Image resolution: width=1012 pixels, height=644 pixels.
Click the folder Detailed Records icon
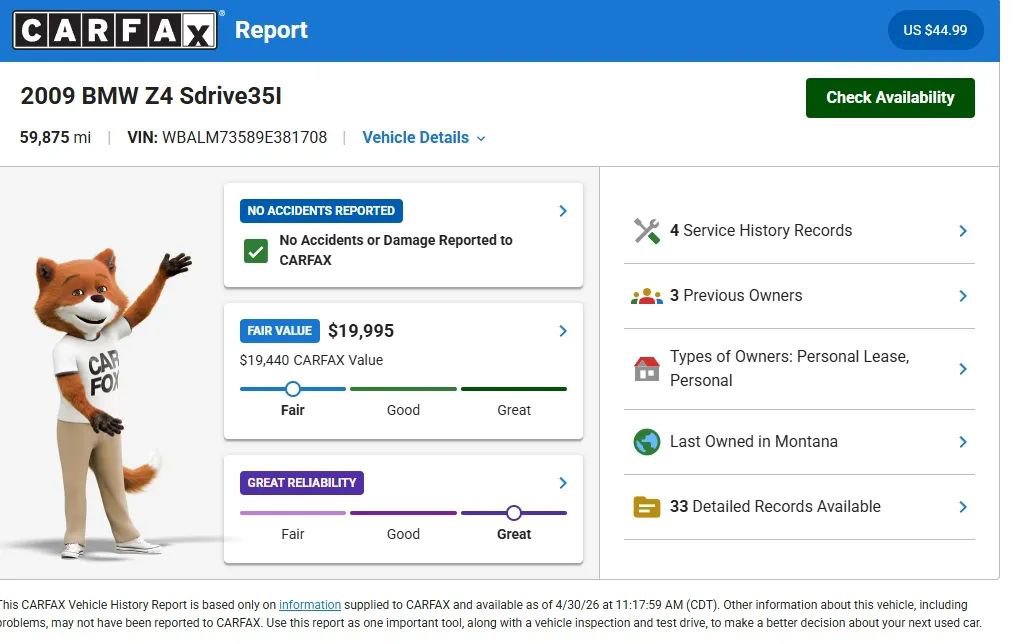[647, 507]
